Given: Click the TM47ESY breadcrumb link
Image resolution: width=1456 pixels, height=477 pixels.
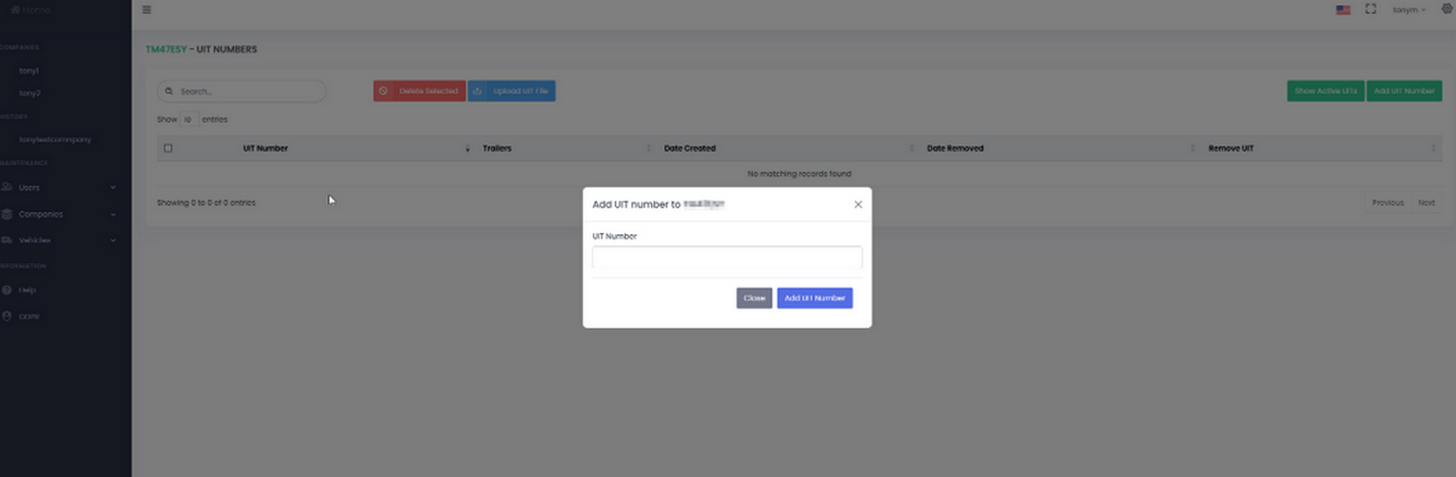Looking at the screenshot, I should click(x=166, y=49).
